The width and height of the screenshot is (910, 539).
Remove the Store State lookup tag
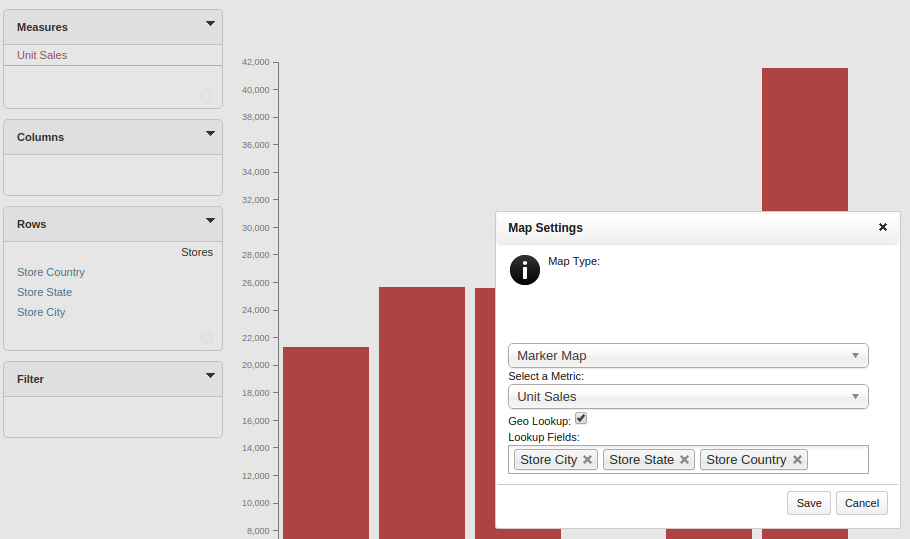coord(684,460)
